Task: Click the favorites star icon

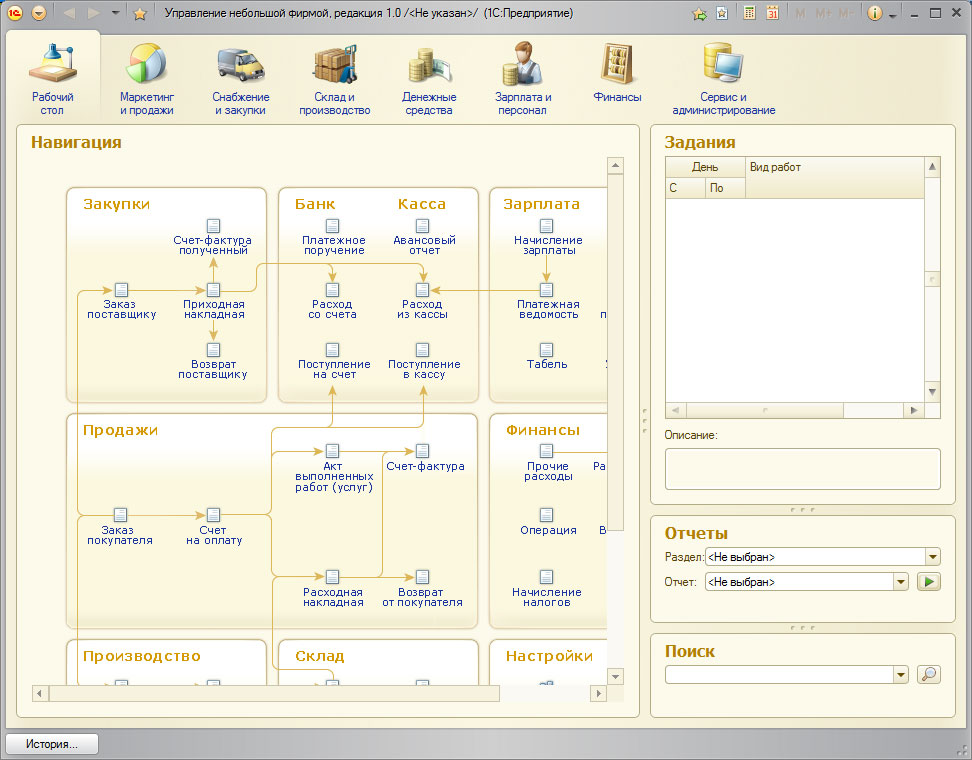Action: [x=140, y=13]
